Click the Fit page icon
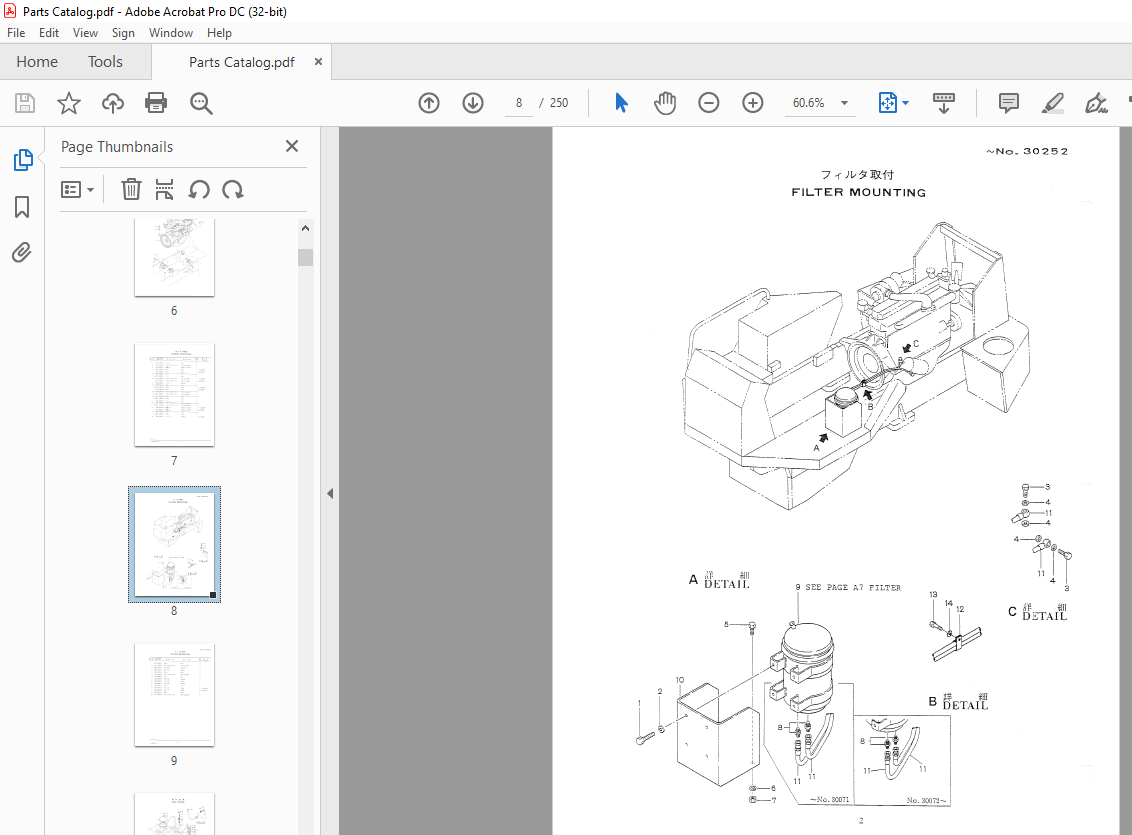 pyautogui.click(x=887, y=103)
